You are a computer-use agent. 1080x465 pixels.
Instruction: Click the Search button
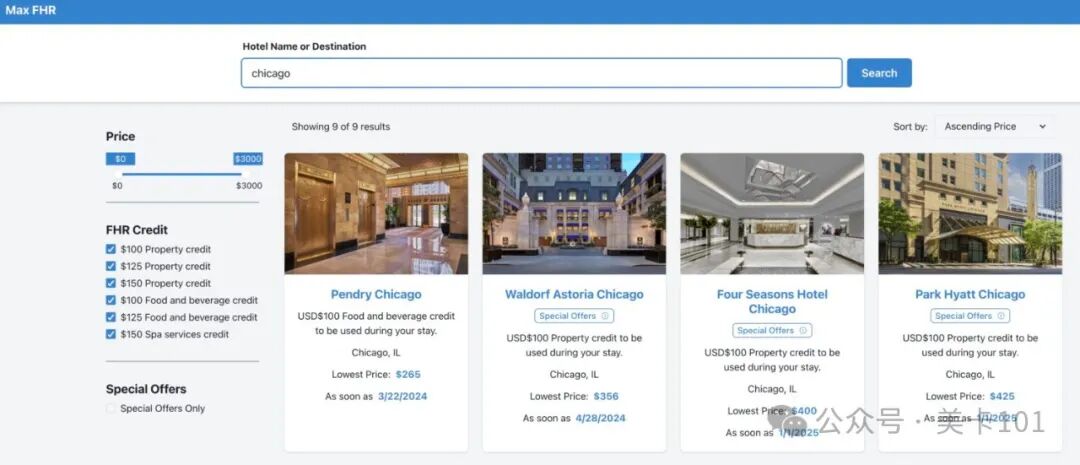[x=879, y=73]
